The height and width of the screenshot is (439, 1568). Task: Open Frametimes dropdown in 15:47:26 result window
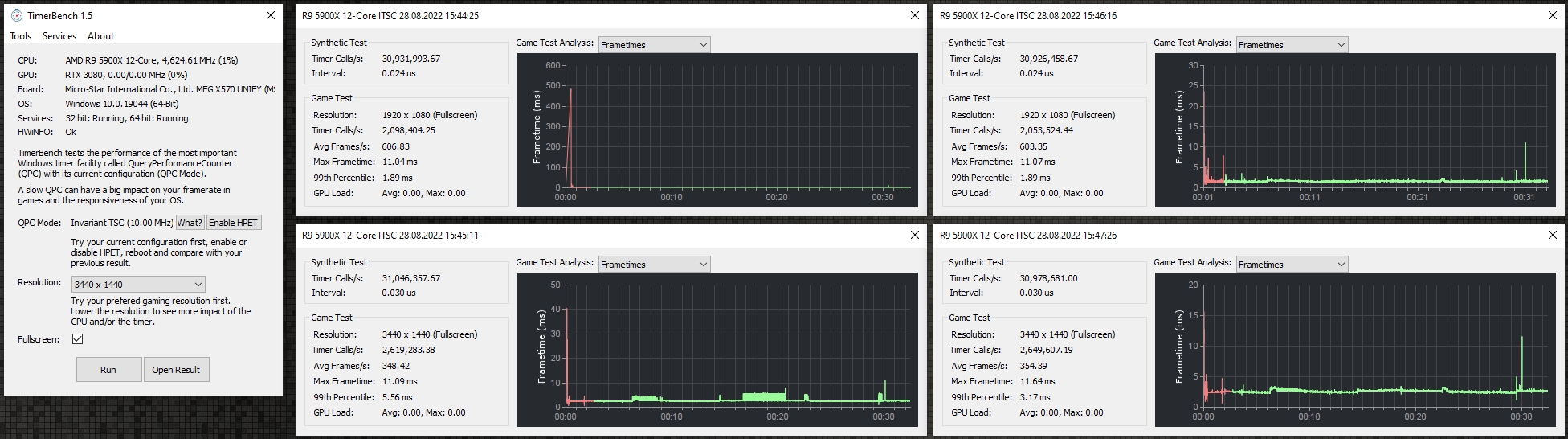(1292, 265)
